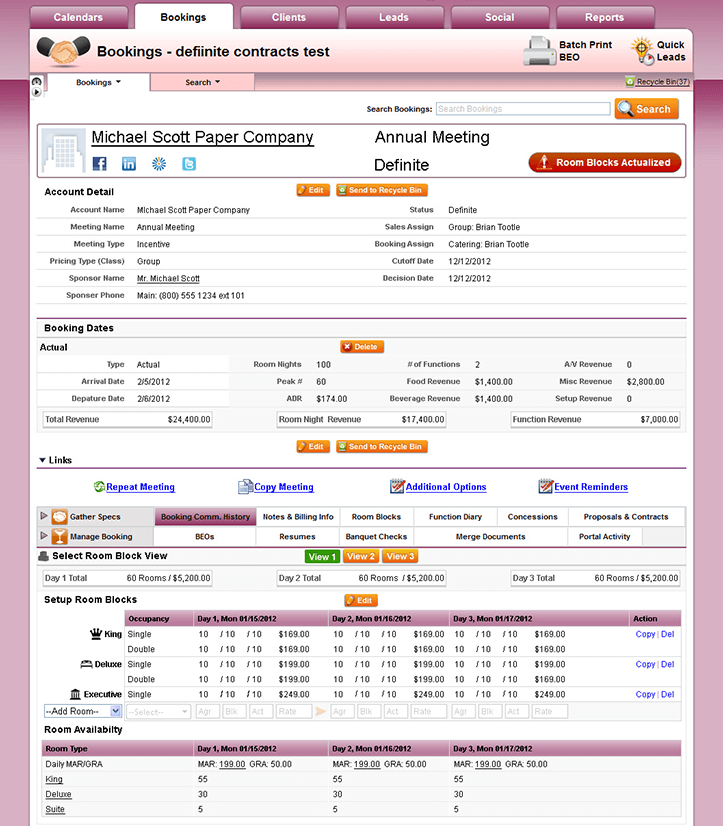Focus the Search Bookings input field
The height and width of the screenshot is (826, 723).
click(523, 109)
